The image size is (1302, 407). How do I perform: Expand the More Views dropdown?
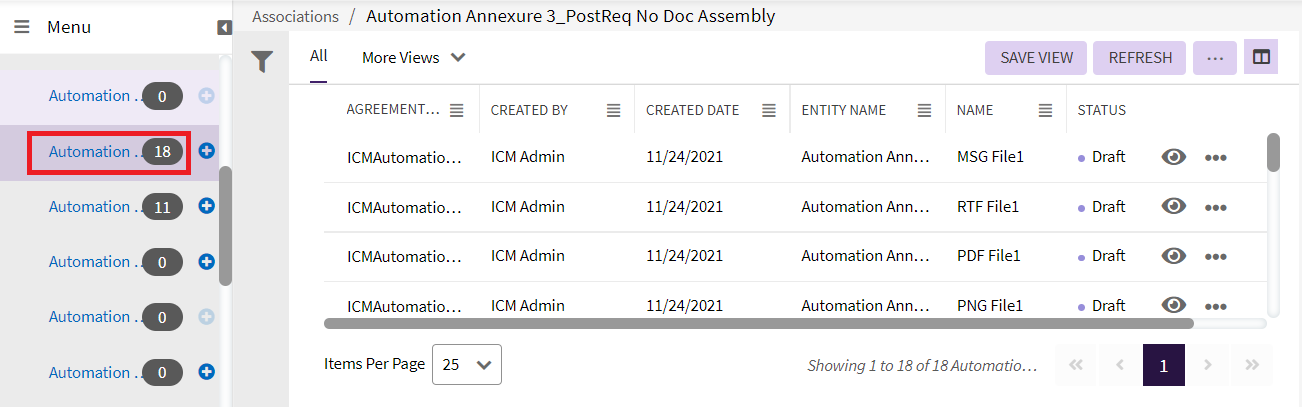[x=414, y=58]
